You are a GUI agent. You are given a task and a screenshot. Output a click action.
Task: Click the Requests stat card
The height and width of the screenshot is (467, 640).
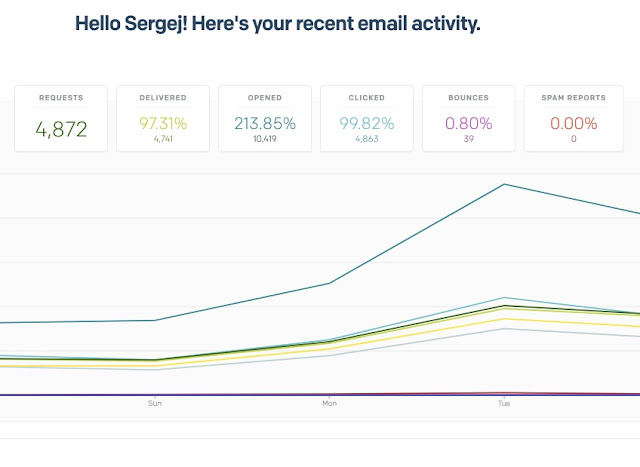(x=61, y=118)
